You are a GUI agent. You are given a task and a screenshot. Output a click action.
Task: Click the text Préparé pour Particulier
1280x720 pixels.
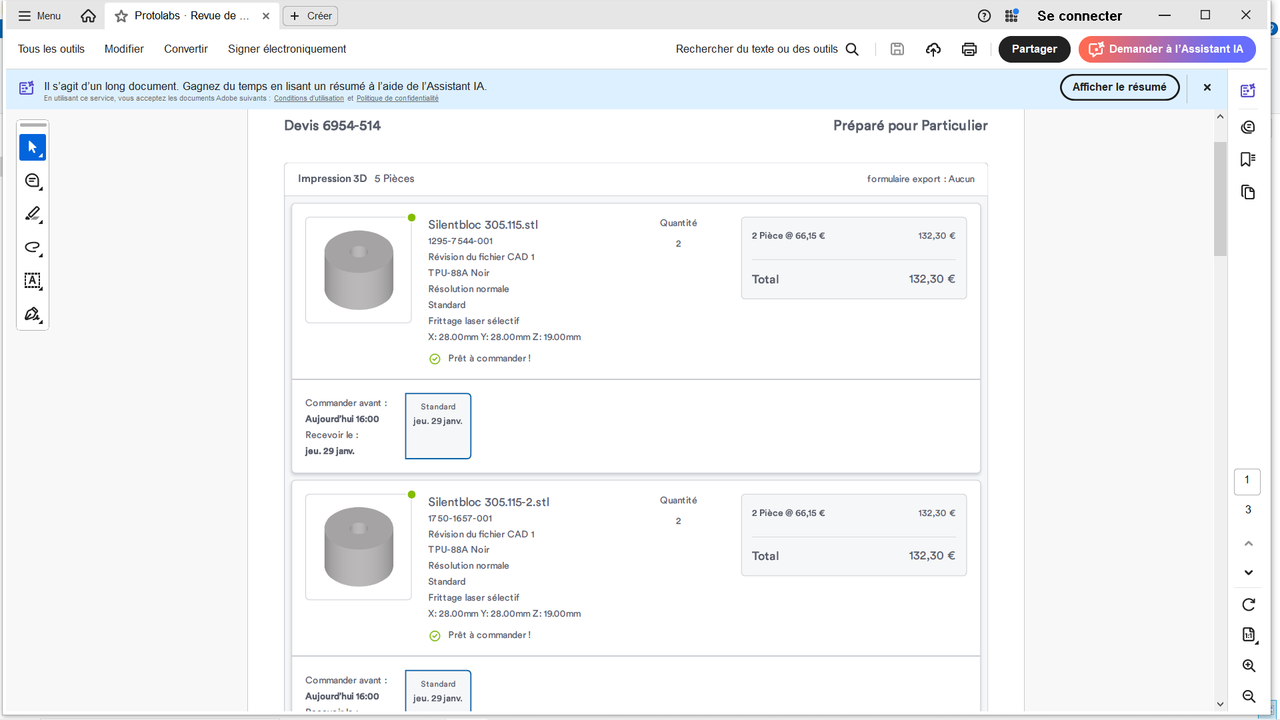click(910, 126)
